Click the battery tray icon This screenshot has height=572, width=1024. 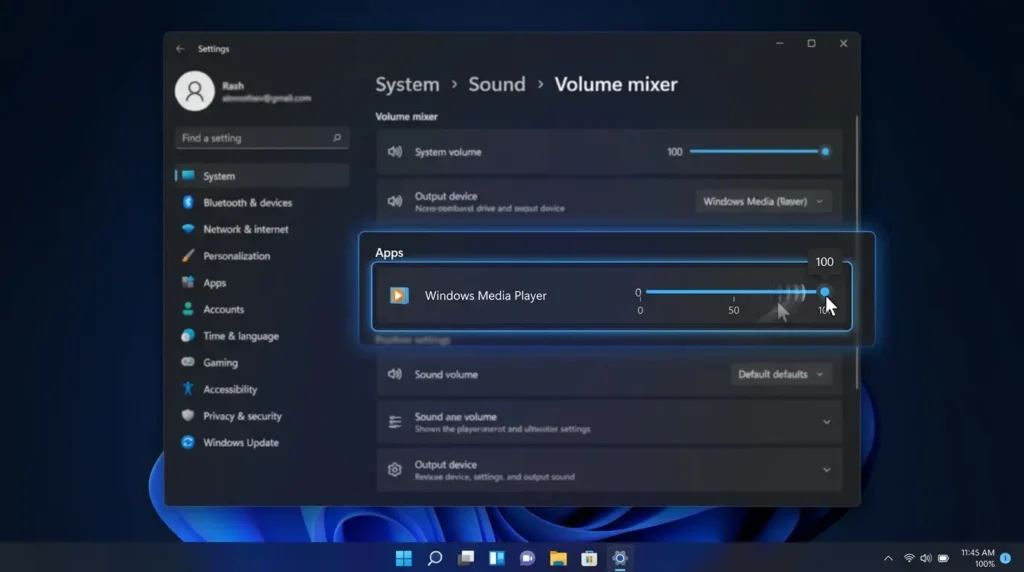[x=944, y=558]
